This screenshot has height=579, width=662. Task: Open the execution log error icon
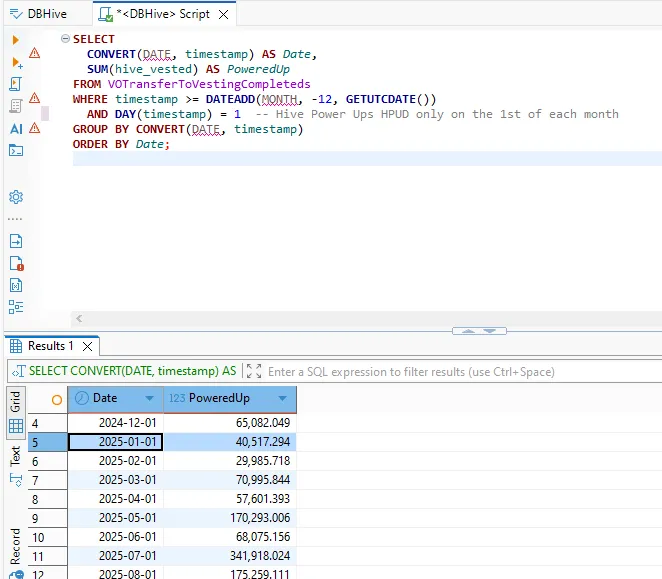[x=16, y=264]
